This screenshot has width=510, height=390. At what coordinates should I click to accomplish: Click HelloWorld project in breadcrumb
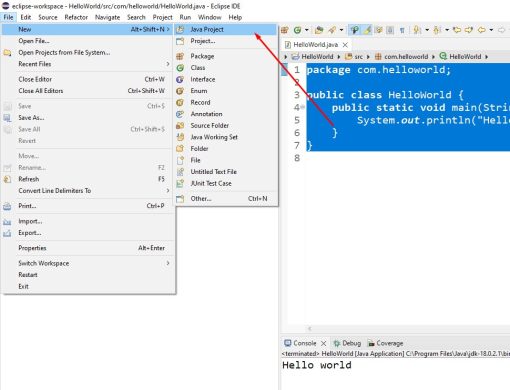[x=313, y=56]
